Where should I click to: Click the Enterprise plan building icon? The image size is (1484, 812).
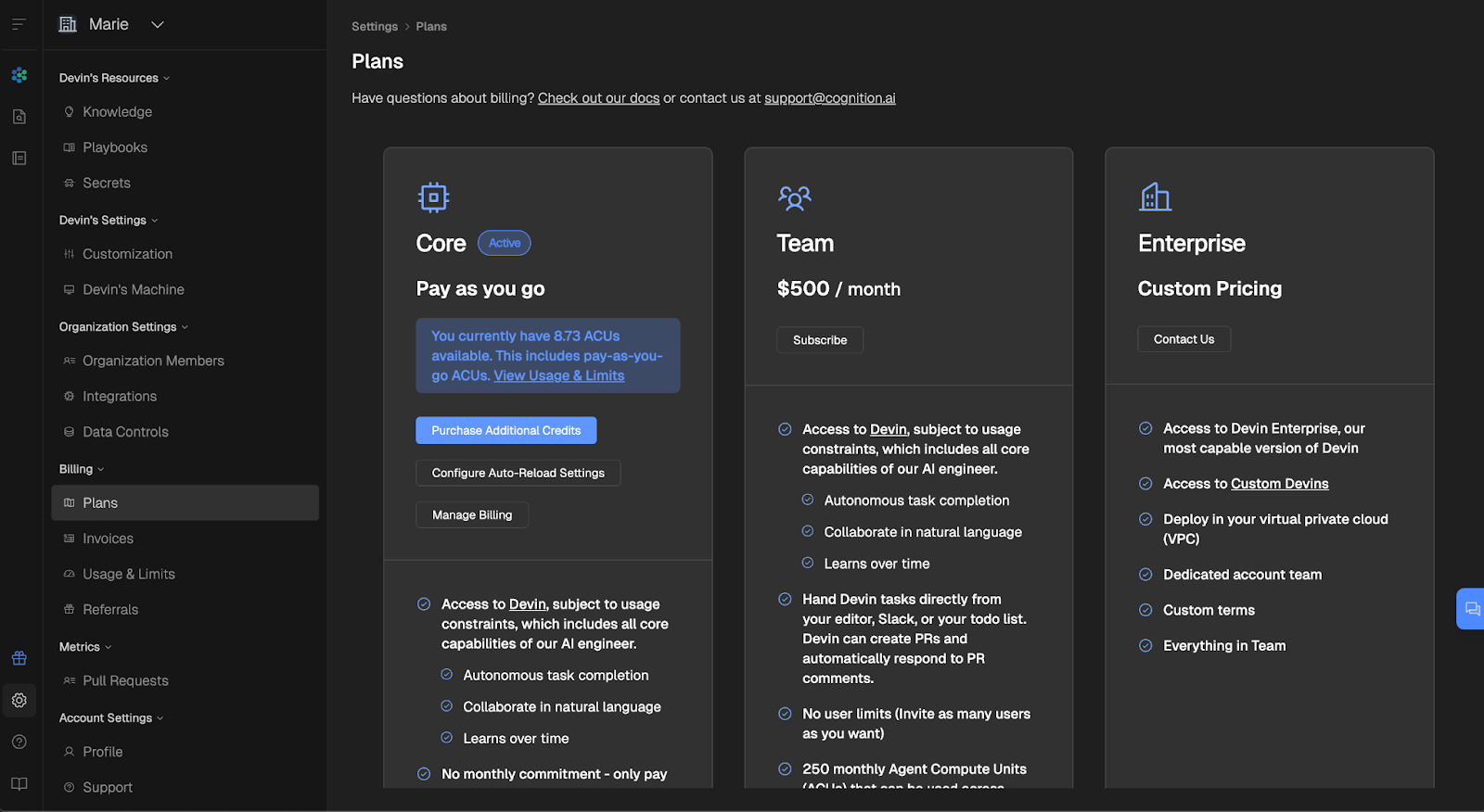[1155, 197]
